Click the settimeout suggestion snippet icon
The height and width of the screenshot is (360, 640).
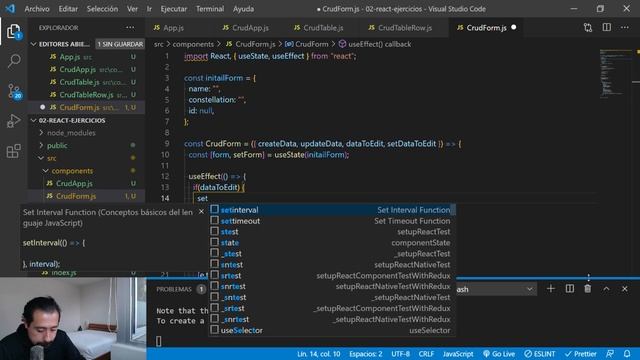click(214, 220)
